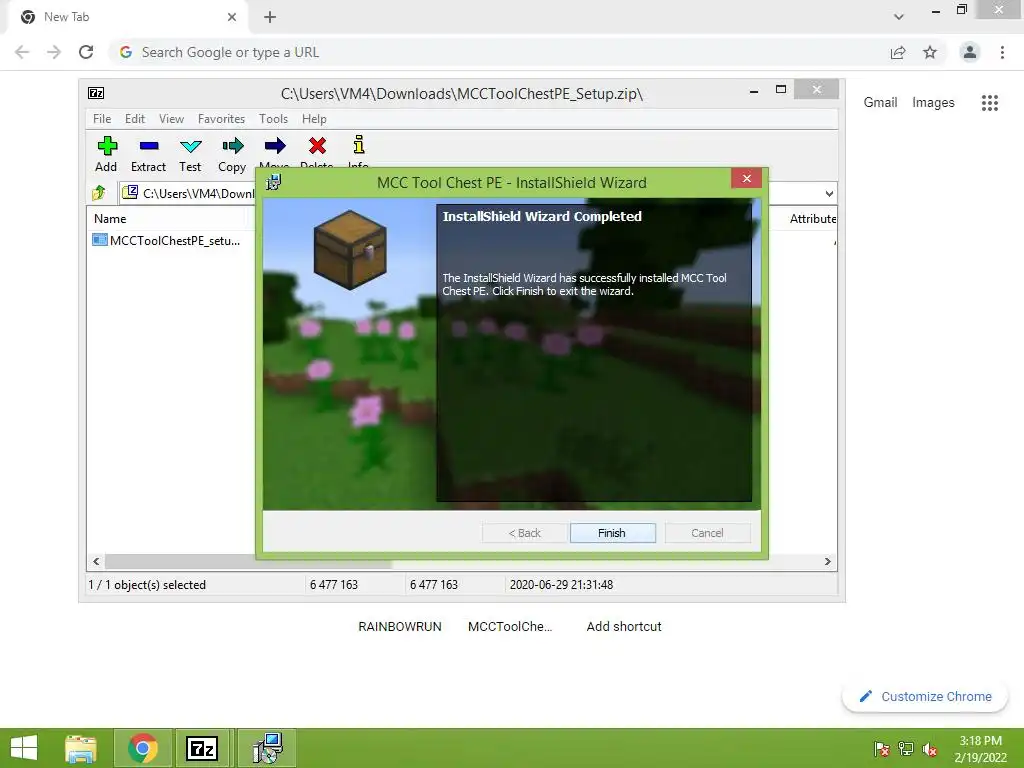Open File Explorer from the taskbar
1024x768 pixels.
(81, 748)
